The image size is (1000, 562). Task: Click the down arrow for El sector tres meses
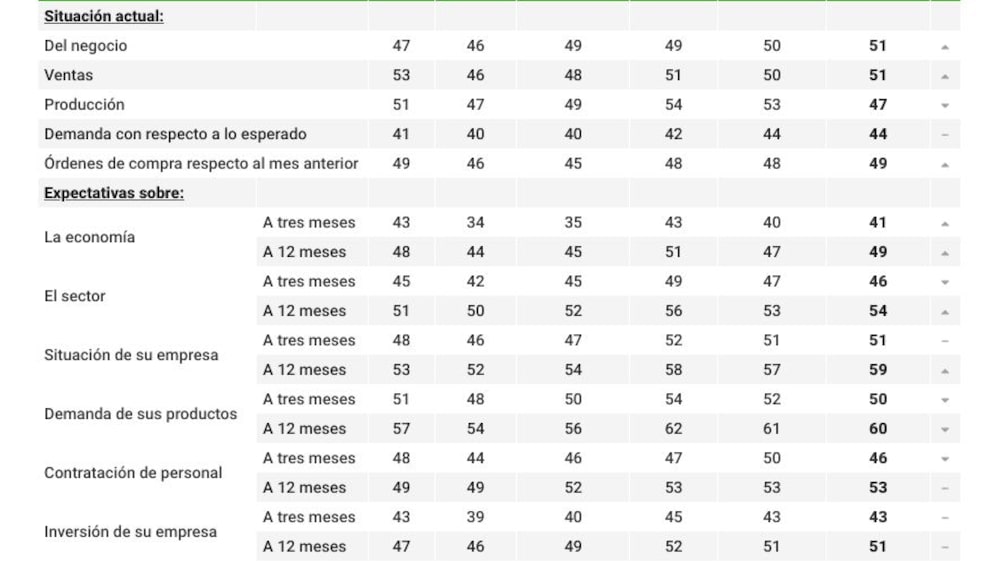click(x=945, y=282)
